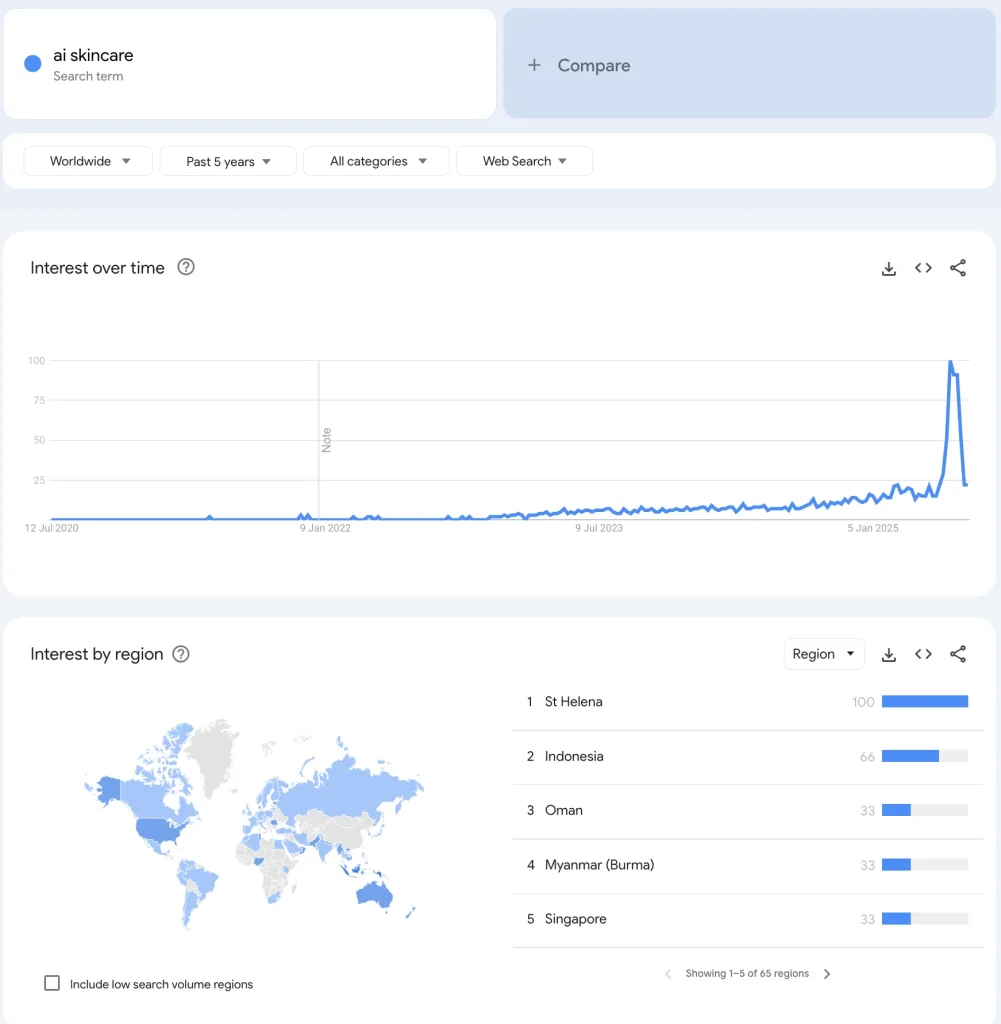Click the blue ai skincare color dot
1001x1024 pixels.
[x=33, y=64]
